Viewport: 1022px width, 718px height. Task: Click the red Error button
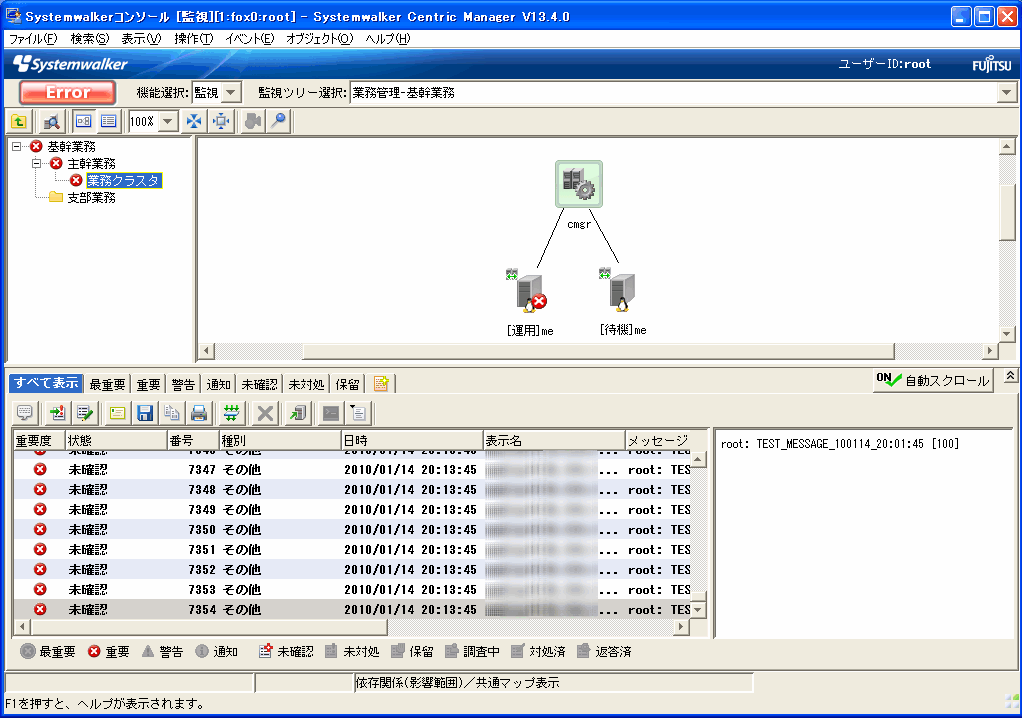click(x=68, y=93)
